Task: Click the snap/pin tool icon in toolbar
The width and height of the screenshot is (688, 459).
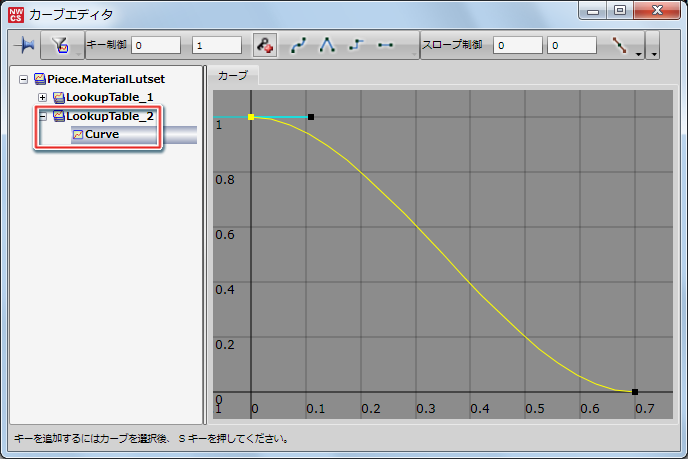Action: pyautogui.click(x=24, y=46)
